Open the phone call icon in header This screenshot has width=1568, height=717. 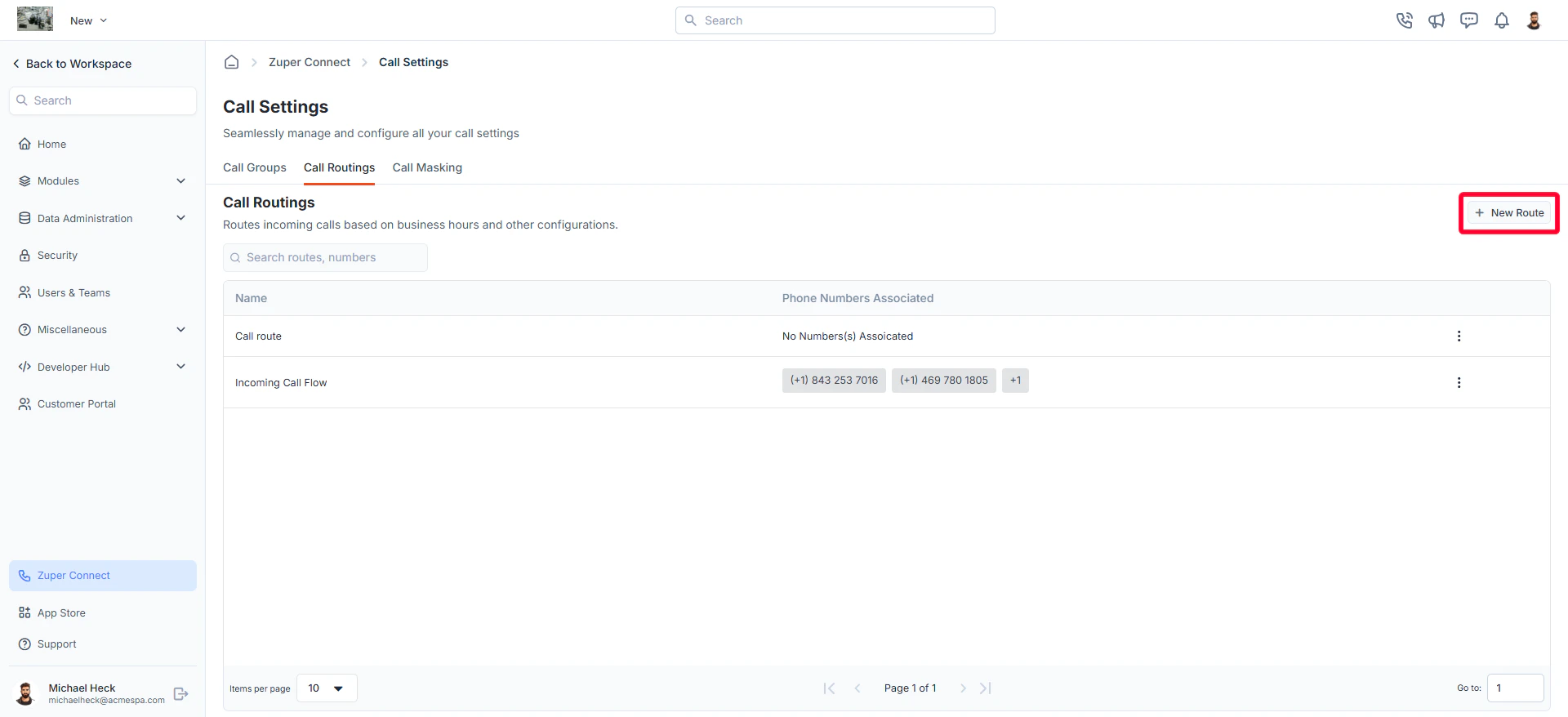coord(1404,20)
